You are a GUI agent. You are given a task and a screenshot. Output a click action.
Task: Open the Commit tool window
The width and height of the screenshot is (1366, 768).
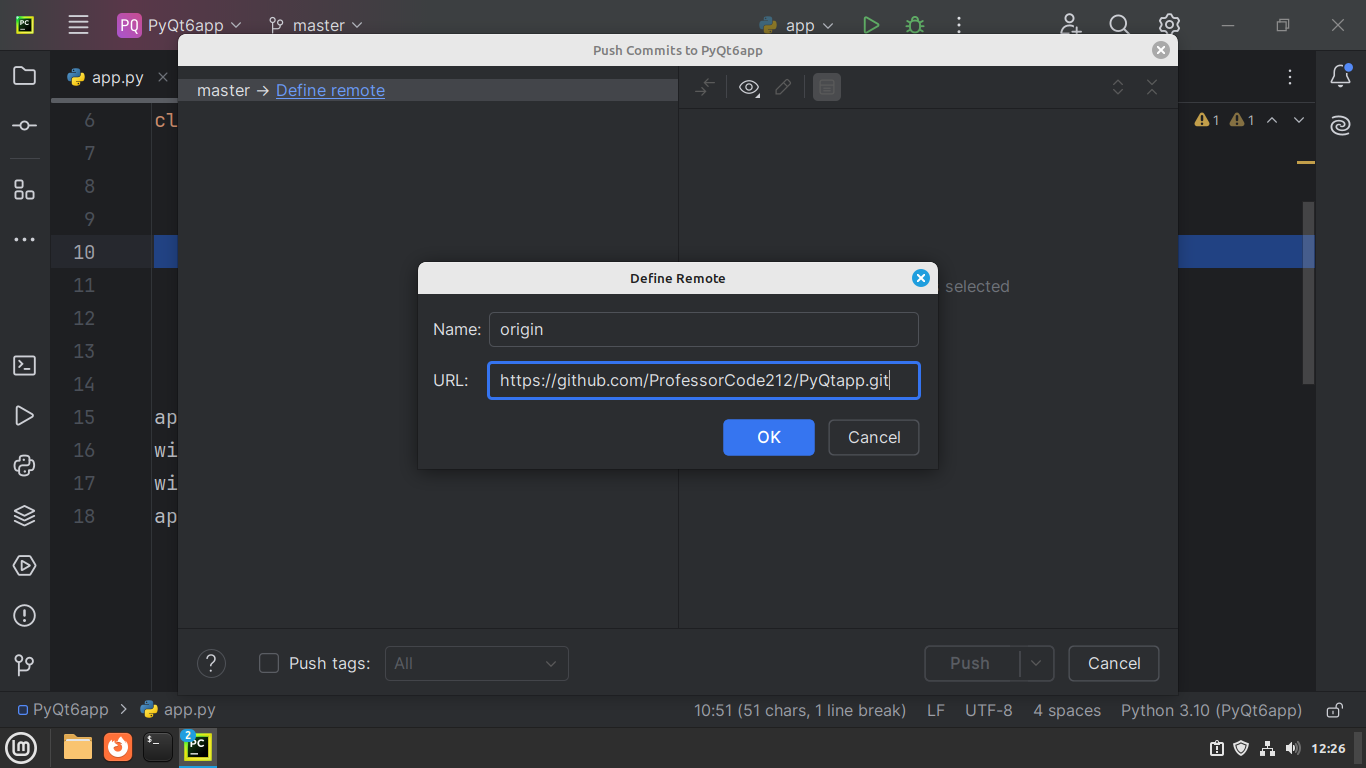(25, 126)
